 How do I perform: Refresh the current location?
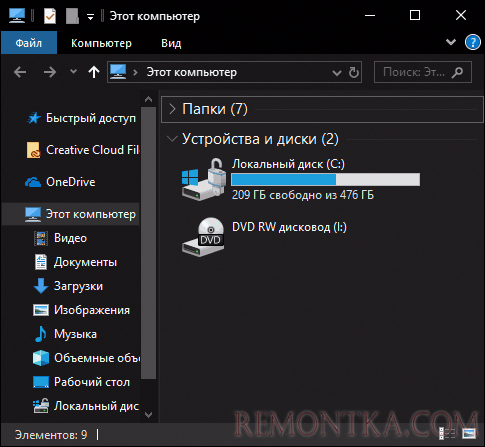click(354, 72)
